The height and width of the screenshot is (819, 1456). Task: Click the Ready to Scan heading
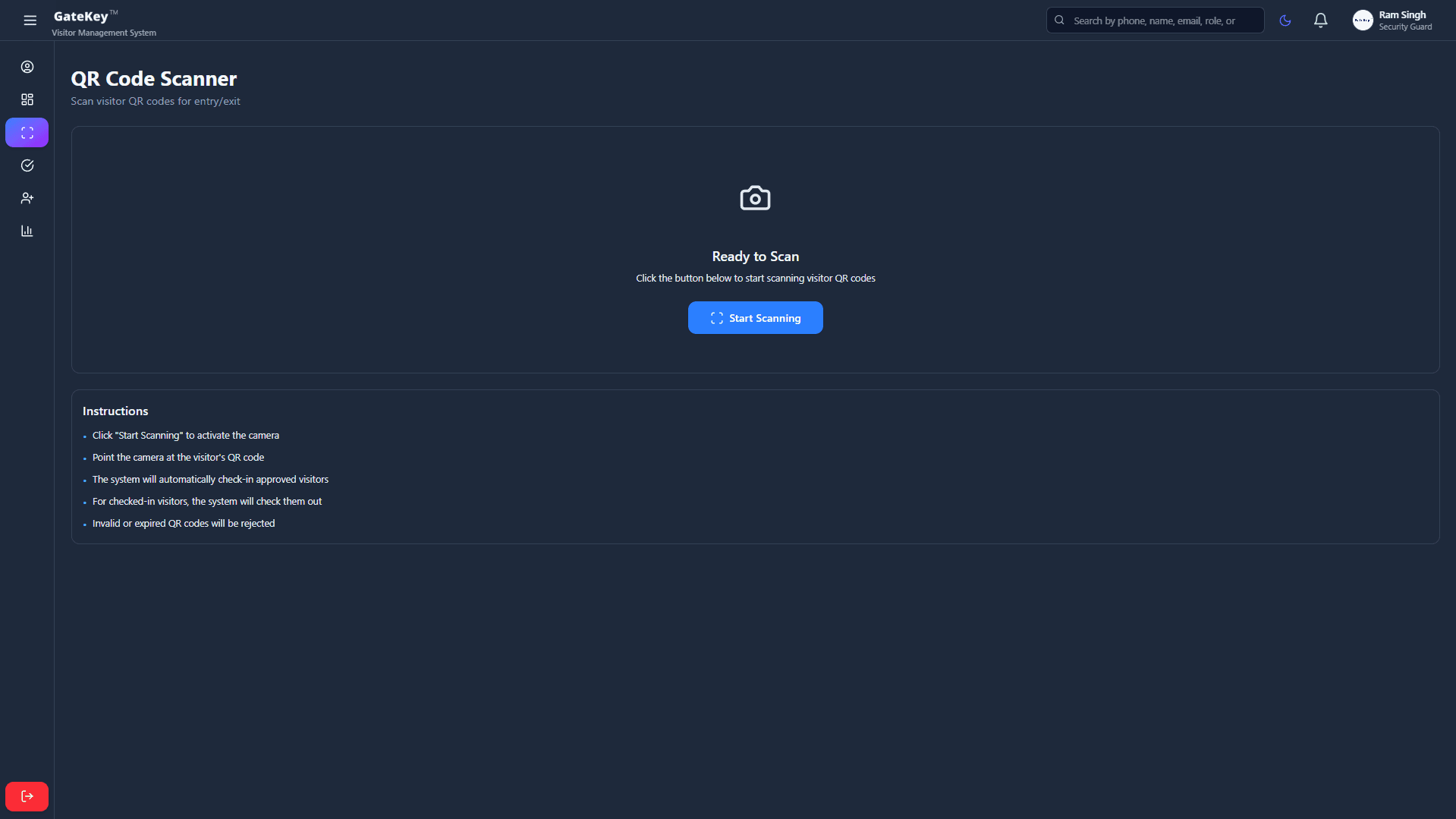[755, 257]
